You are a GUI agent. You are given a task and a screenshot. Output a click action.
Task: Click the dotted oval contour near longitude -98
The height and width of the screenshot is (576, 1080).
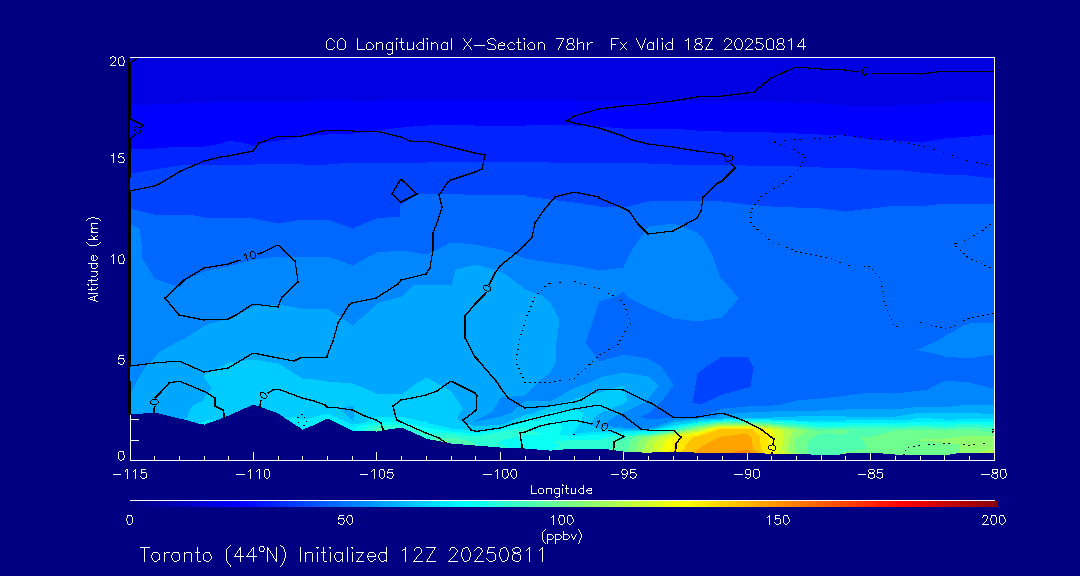pyautogui.click(x=573, y=332)
